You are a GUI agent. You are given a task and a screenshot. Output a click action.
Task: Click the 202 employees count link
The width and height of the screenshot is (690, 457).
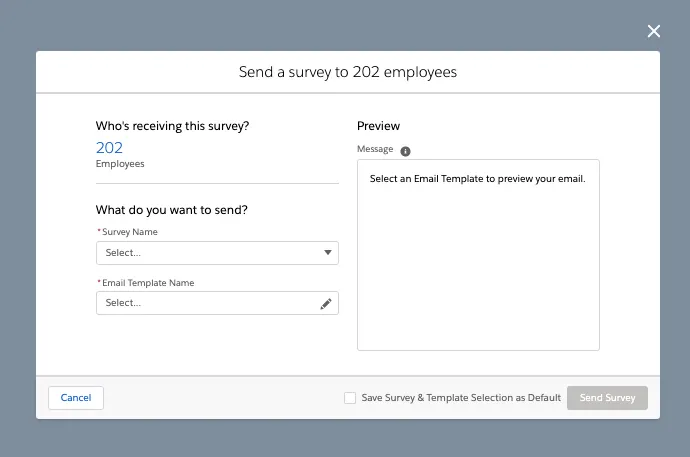click(109, 148)
